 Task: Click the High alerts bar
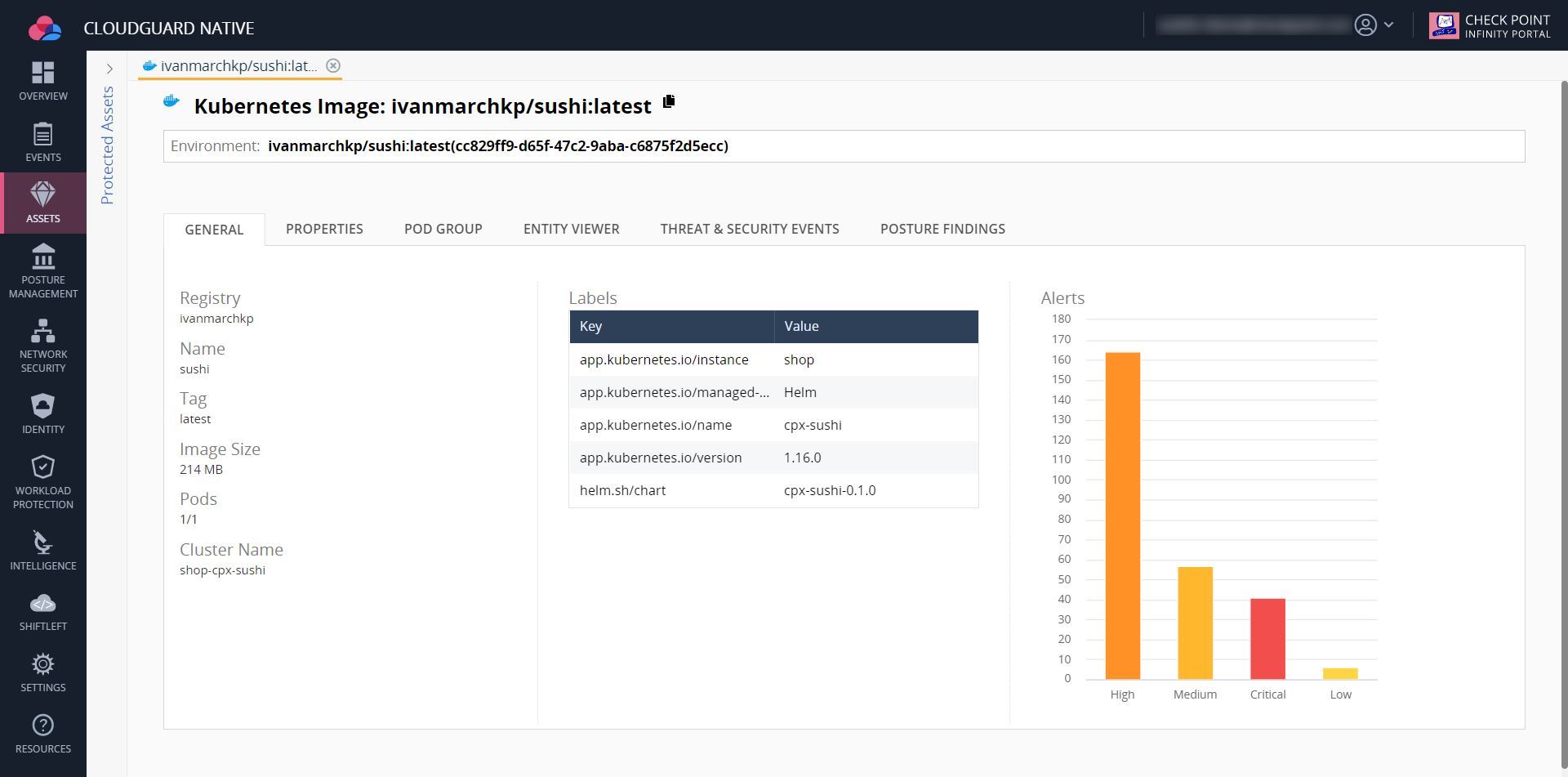[1123, 516]
